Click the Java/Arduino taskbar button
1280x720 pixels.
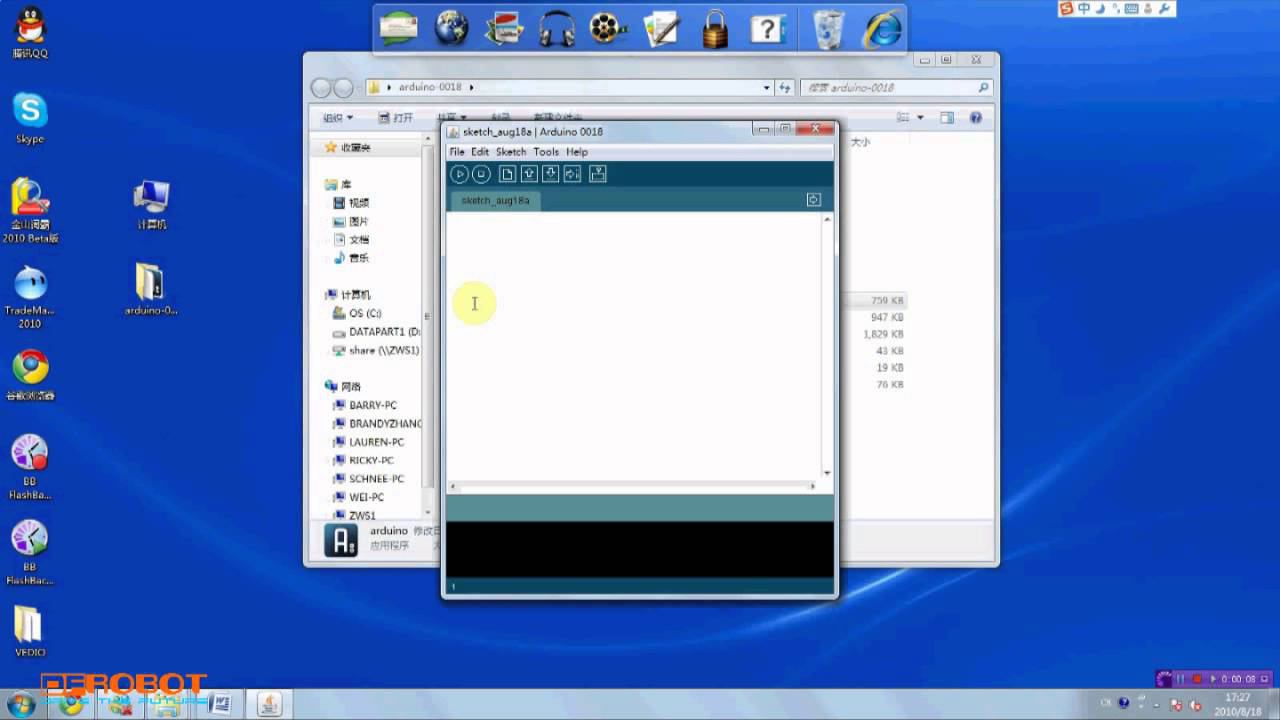click(x=268, y=704)
